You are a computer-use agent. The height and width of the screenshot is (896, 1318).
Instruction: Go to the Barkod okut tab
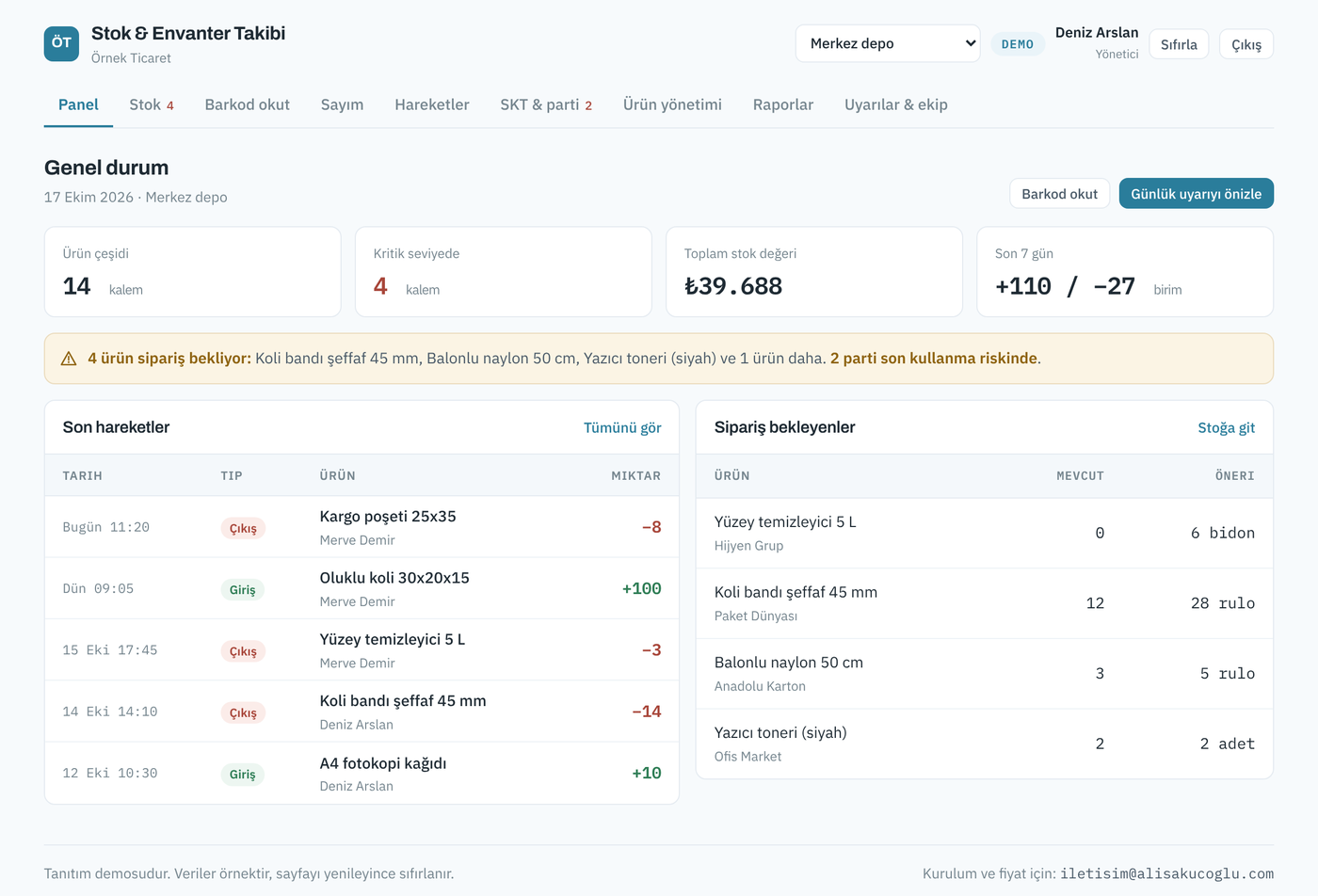(248, 104)
